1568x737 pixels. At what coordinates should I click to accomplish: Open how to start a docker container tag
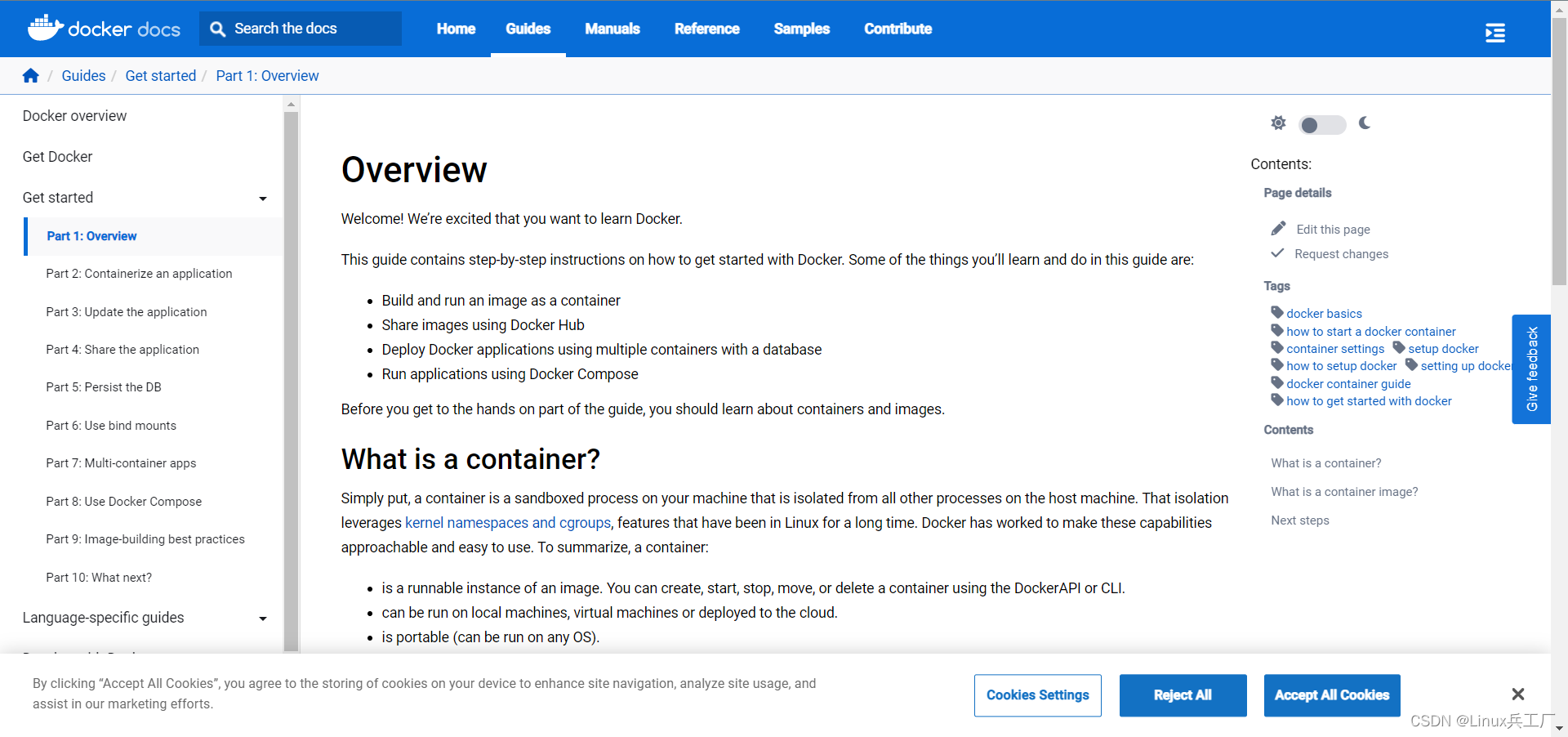pyautogui.click(x=1371, y=332)
